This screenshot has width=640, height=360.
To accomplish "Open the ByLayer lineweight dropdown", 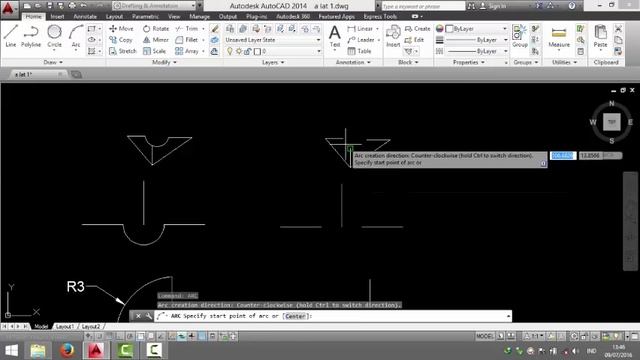I will 477,40.
